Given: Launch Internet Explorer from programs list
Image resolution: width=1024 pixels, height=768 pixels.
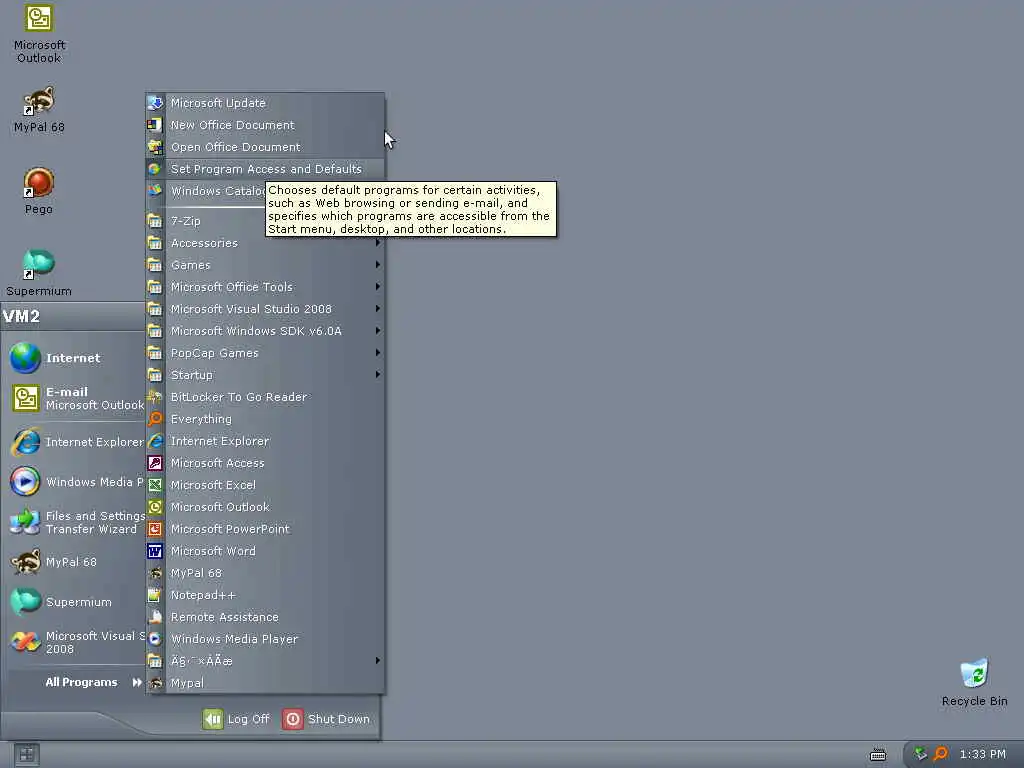Looking at the screenshot, I should point(265,441).
